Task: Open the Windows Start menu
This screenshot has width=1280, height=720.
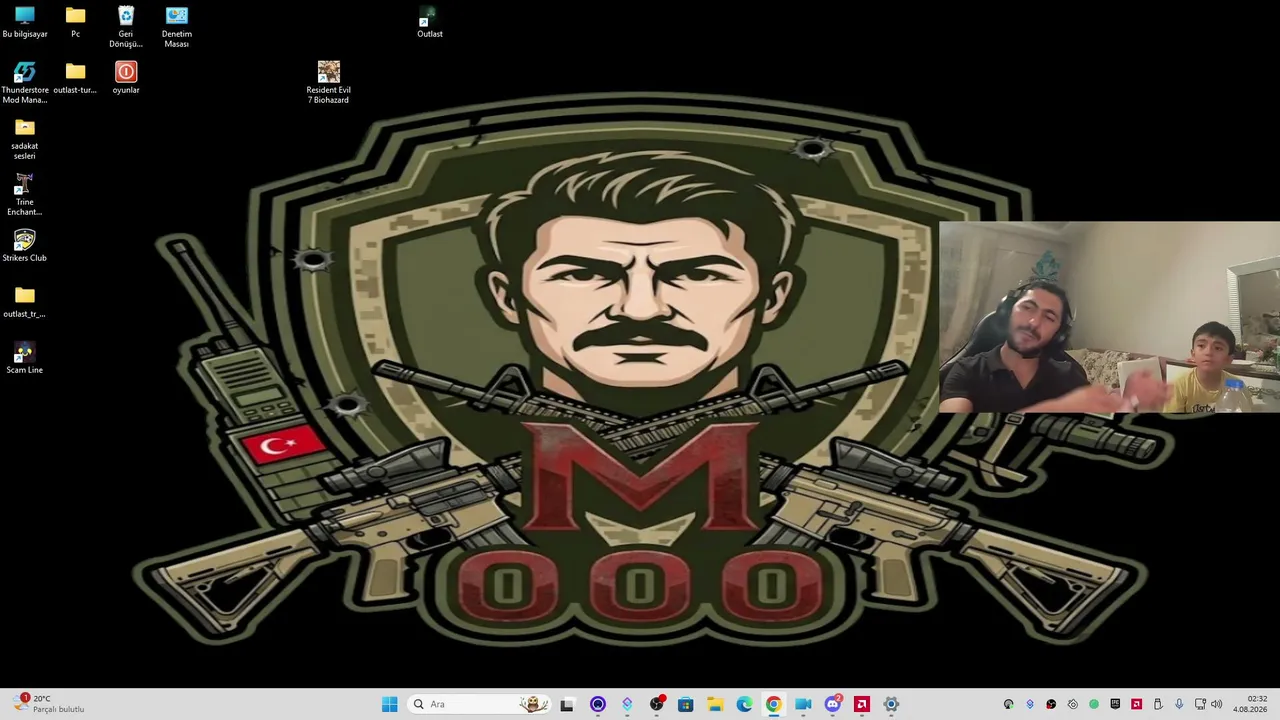Action: [389, 704]
